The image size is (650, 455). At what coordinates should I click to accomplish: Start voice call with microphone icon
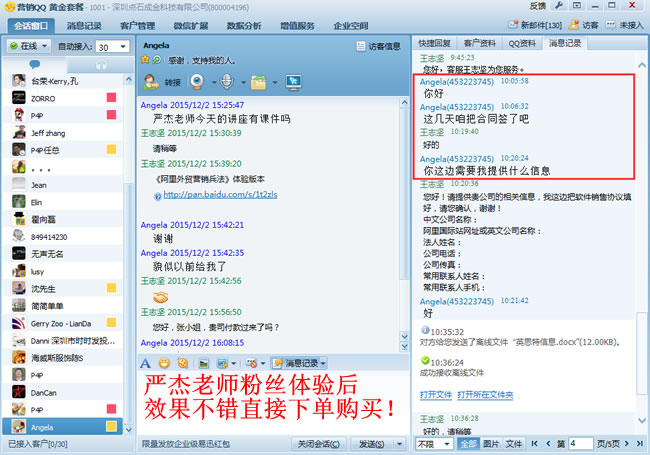227,82
